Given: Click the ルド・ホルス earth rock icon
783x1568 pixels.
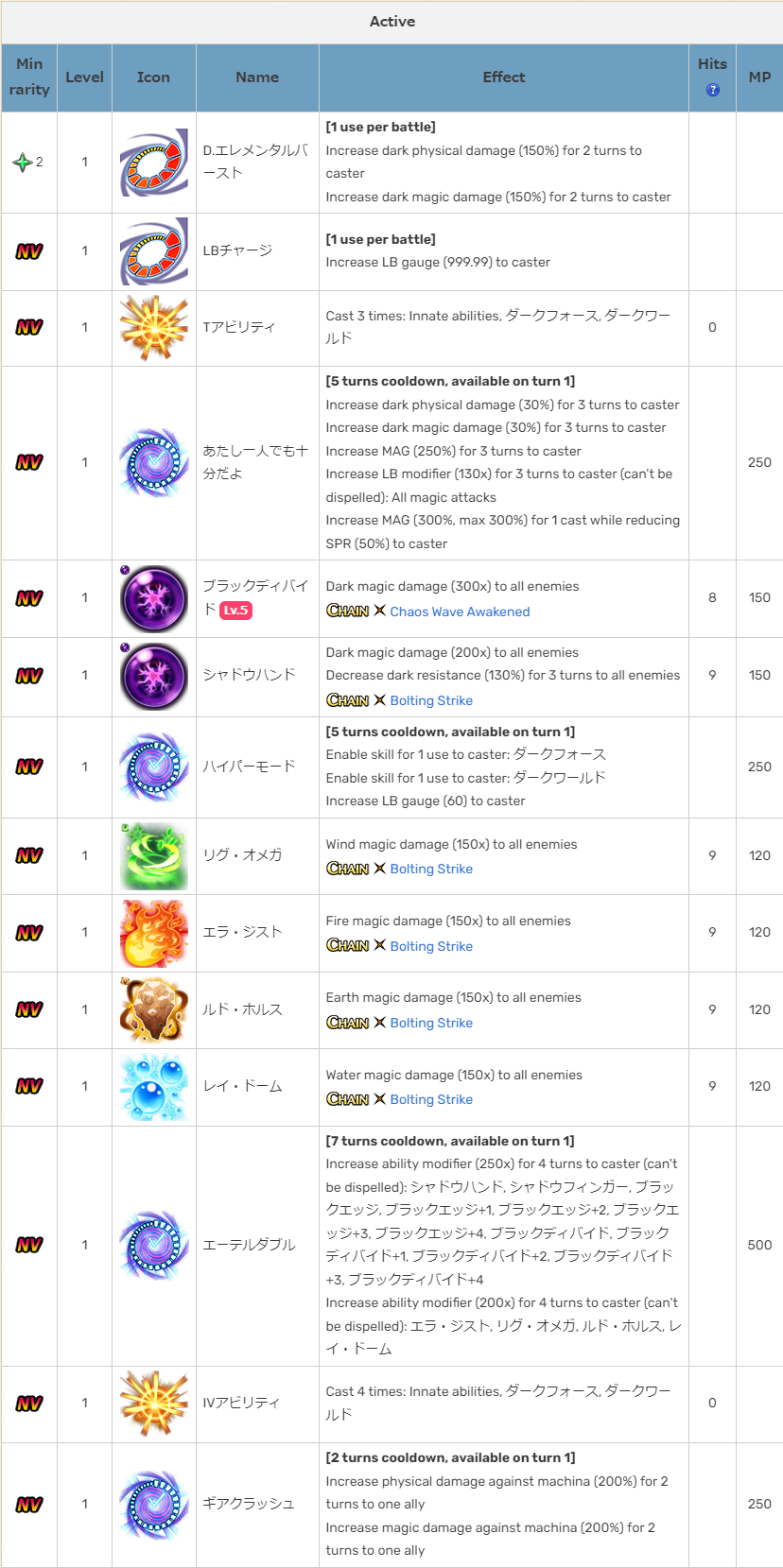Looking at the screenshot, I should [x=154, y=1010].
